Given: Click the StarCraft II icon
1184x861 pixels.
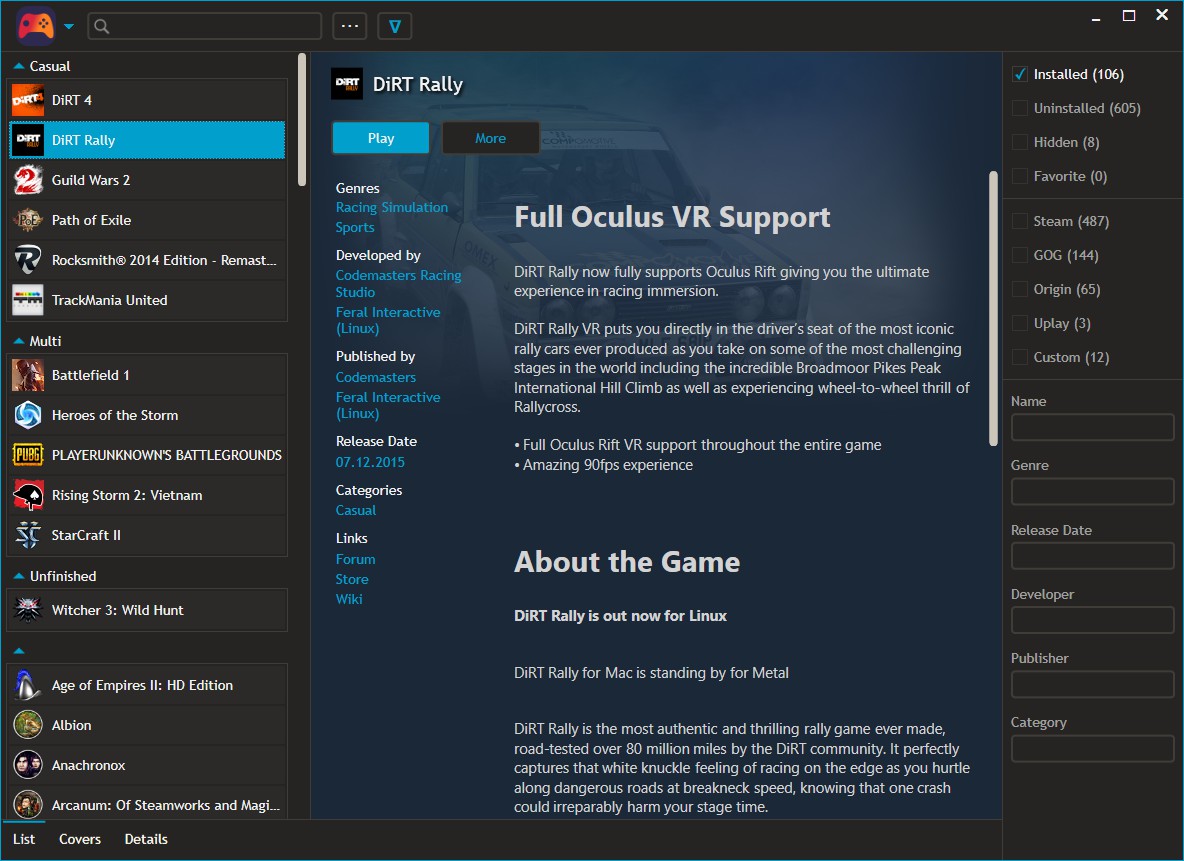Looking at the screenshot, I should [x=28, y=535].
